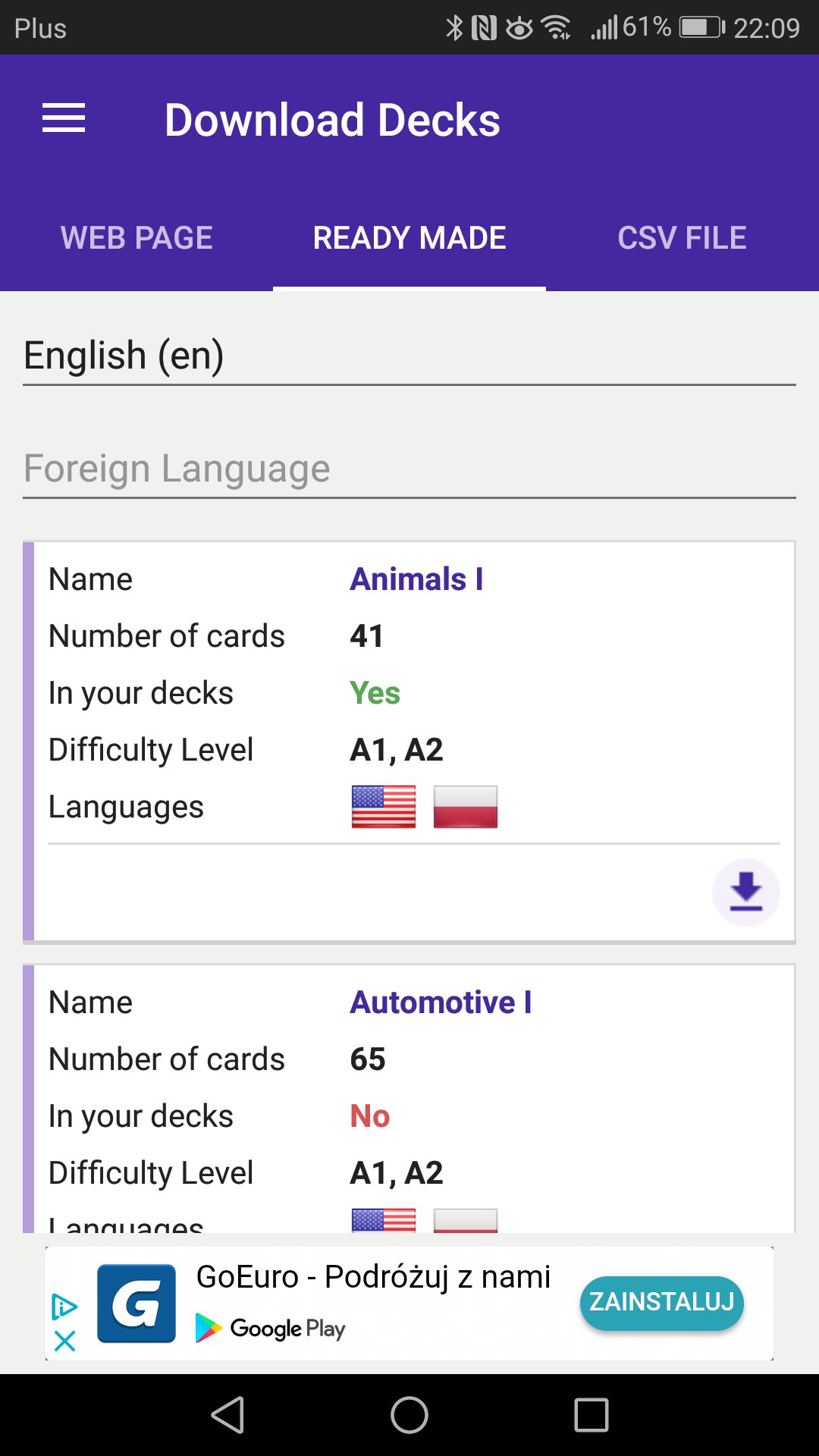
Task: Open the Automotive I deck name link
Action: [441, 1003]
